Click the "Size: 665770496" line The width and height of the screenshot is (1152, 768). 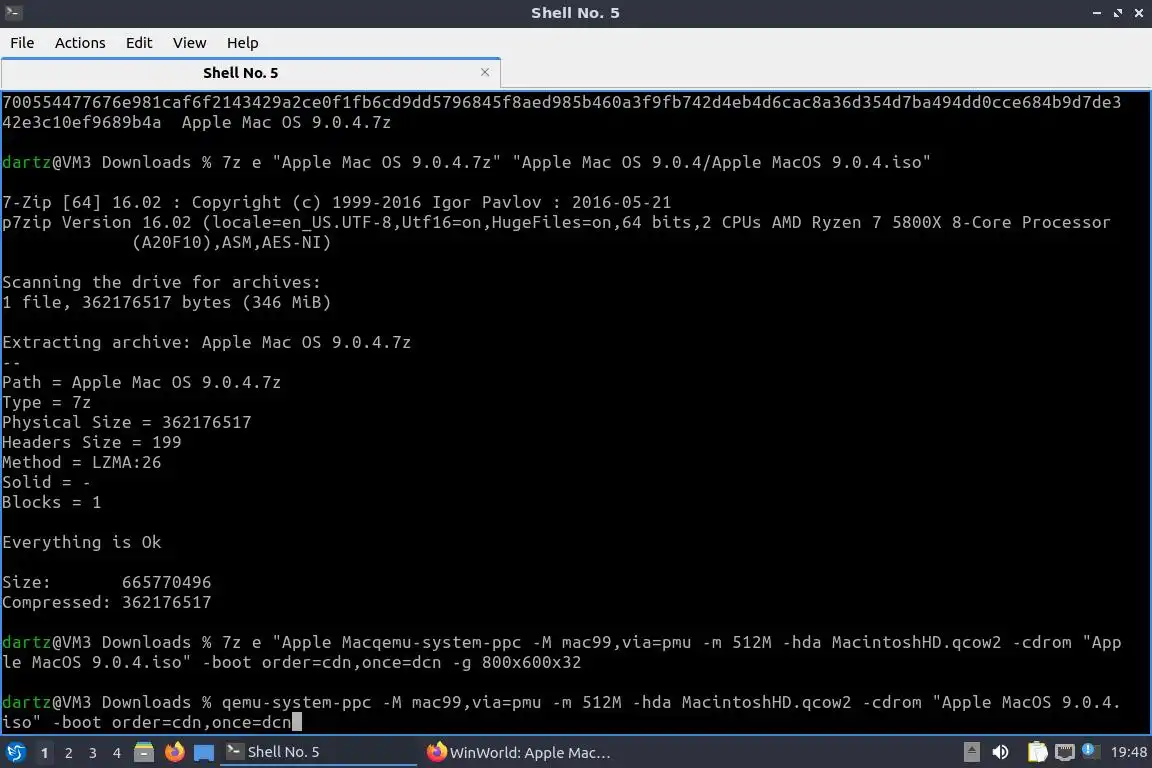(107, 582)
